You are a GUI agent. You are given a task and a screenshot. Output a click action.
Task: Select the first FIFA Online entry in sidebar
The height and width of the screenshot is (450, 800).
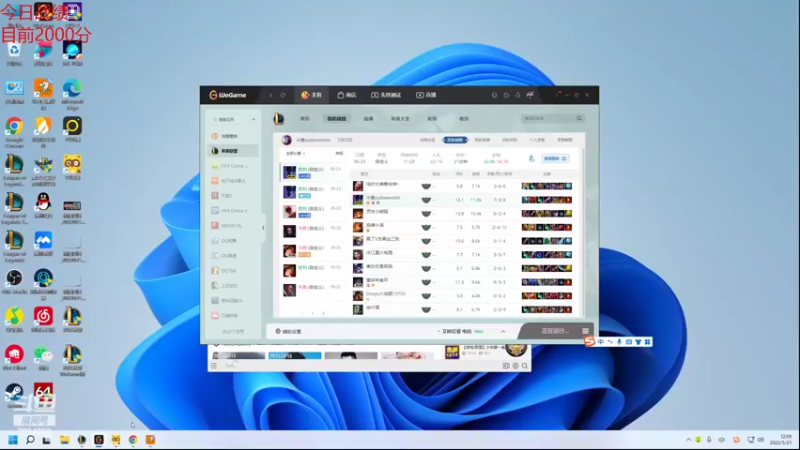point(233,166)
